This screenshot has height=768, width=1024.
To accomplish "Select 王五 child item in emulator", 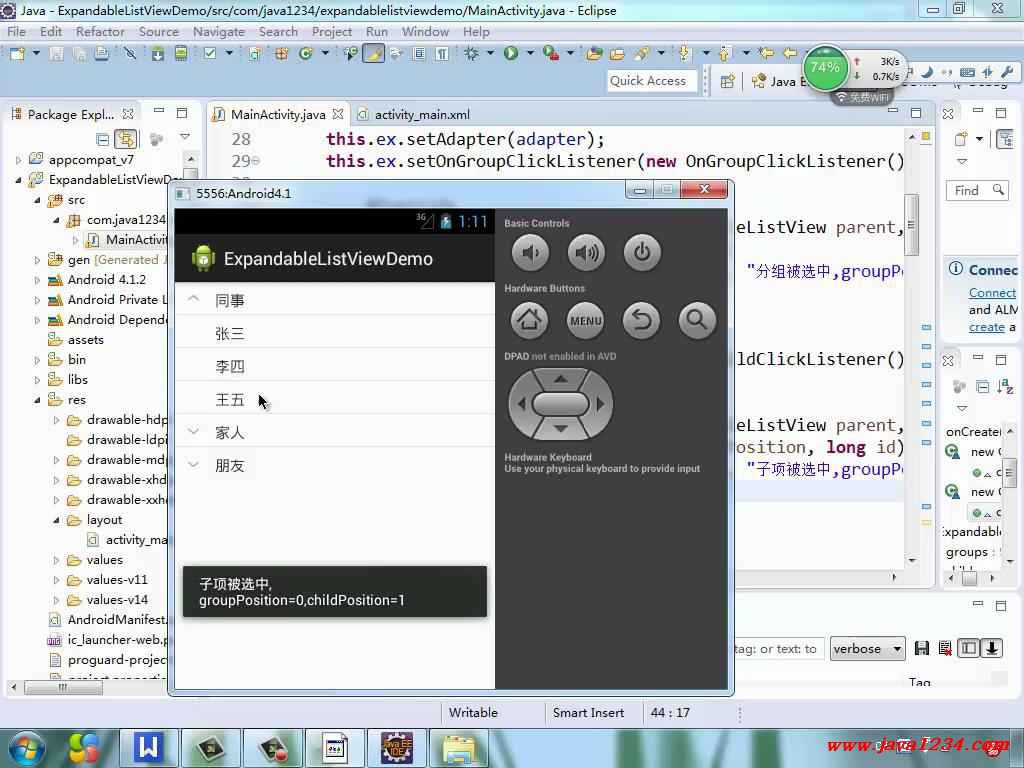I will 334,400.
